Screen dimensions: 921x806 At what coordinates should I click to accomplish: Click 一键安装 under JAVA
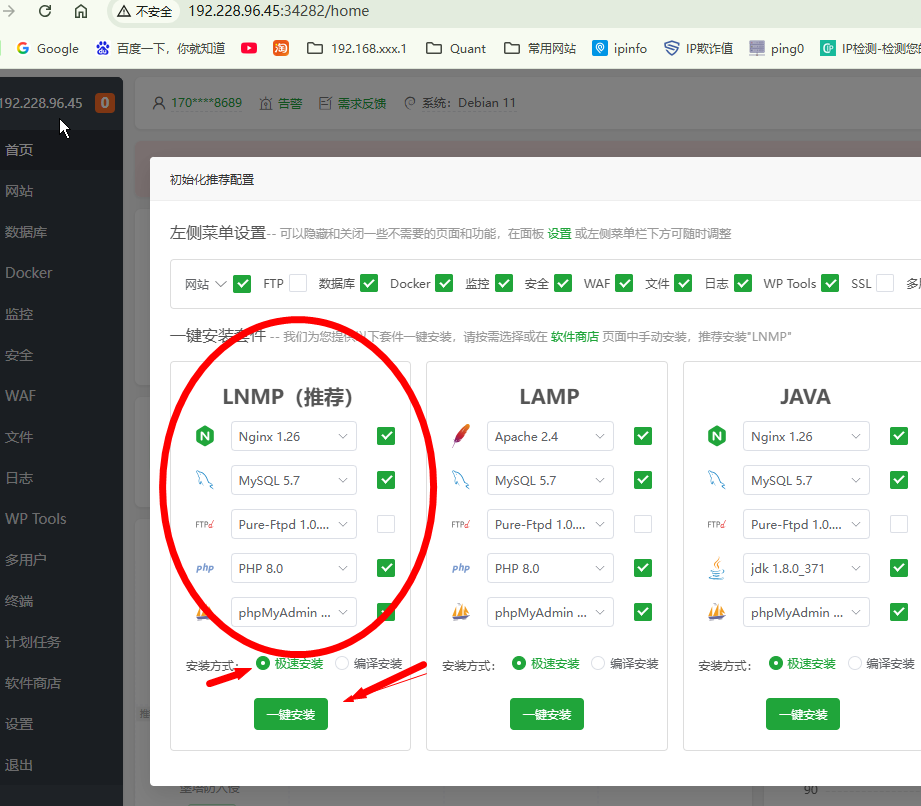(x=803, y=714)
